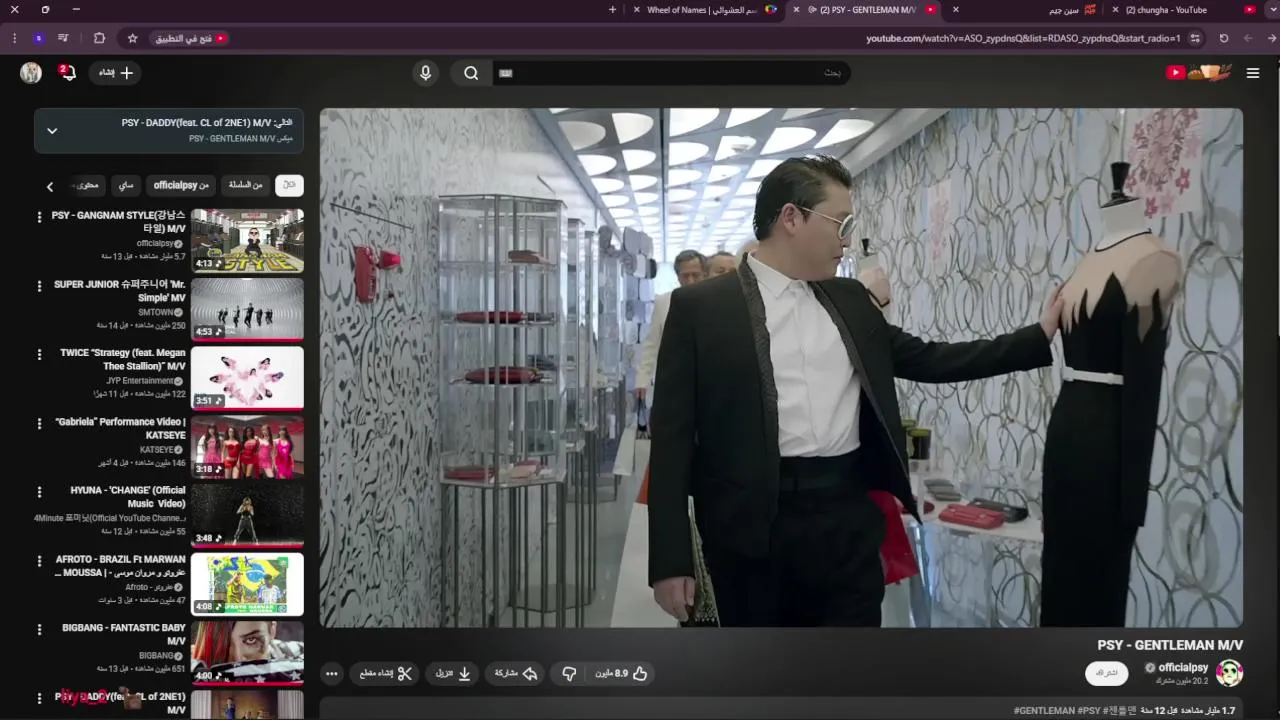Open the AFROTO BRAZIL video title
1280x720 pixels.
pos(120,566)
